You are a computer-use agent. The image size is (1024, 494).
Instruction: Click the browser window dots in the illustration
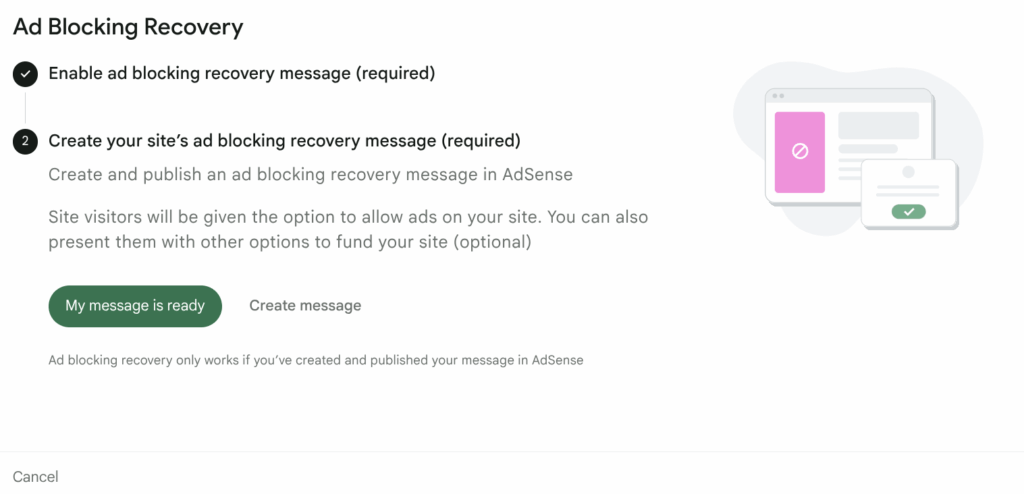coord(776,96)
